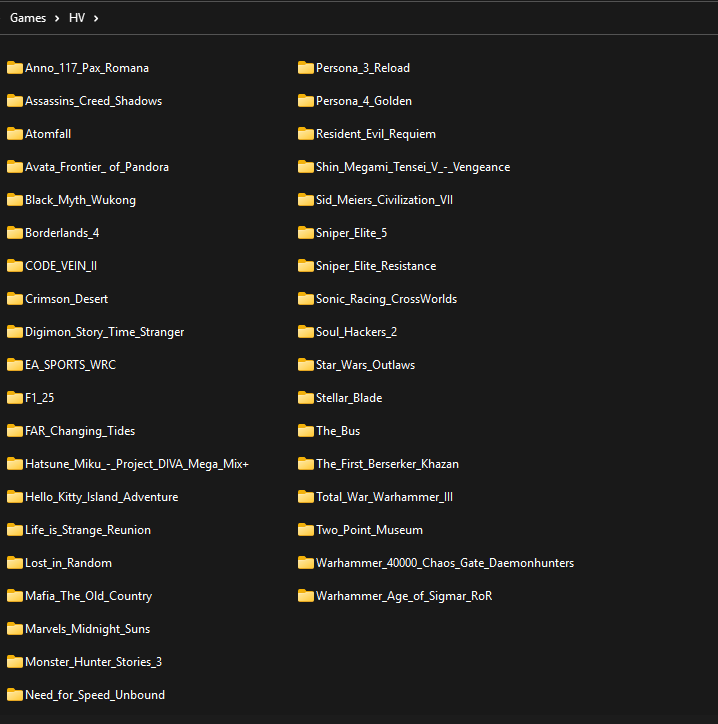Select the Marvels_Midnight_Suns folder icon
The image size is (718, 724).
15,629
